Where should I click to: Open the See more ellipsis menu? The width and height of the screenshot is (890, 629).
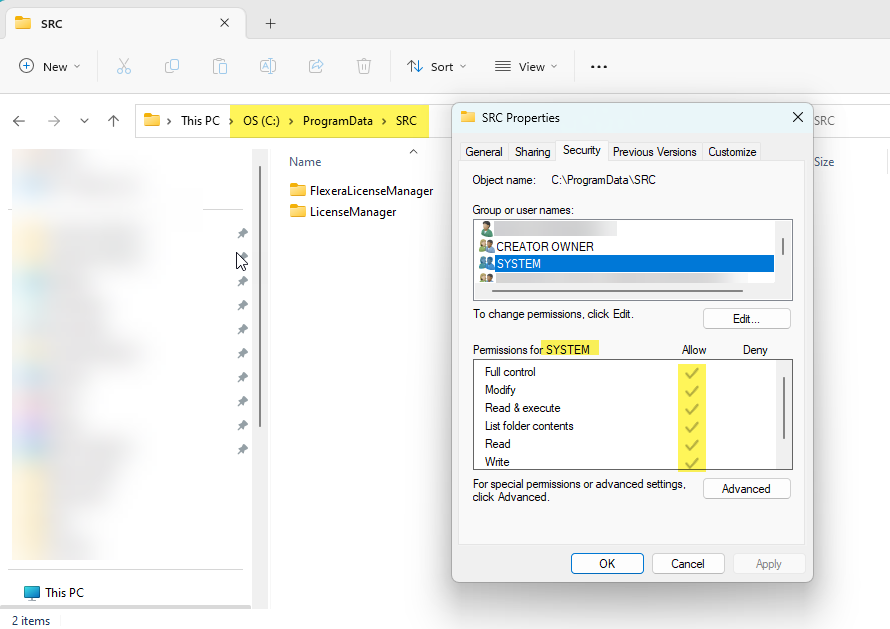(599, 66)
